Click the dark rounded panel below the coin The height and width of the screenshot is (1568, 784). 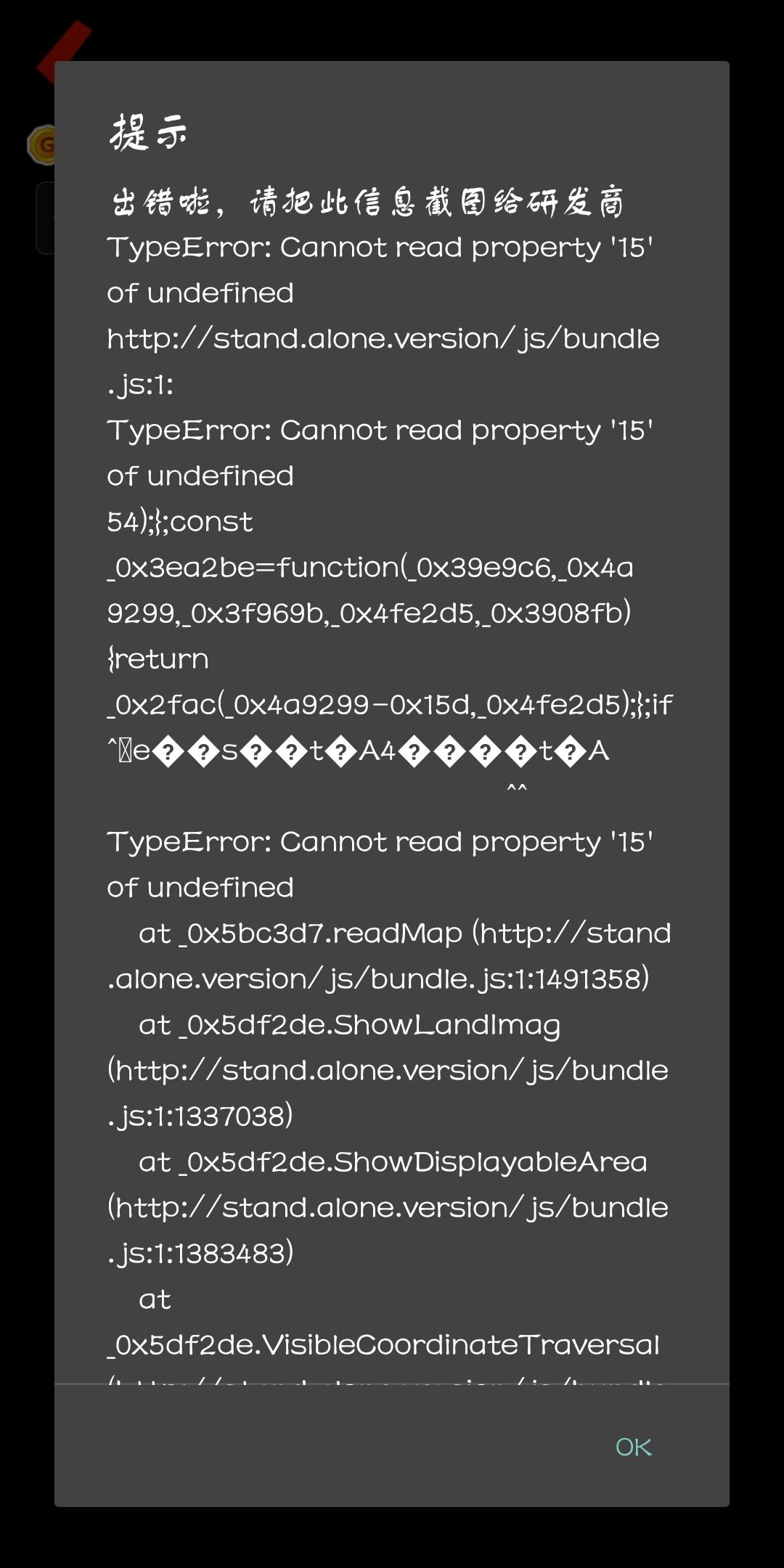click(45, 218)
